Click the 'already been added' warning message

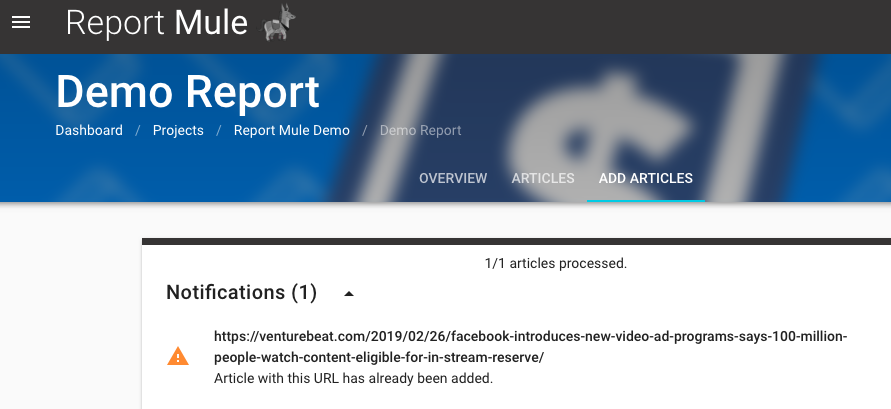coord(353,379)
